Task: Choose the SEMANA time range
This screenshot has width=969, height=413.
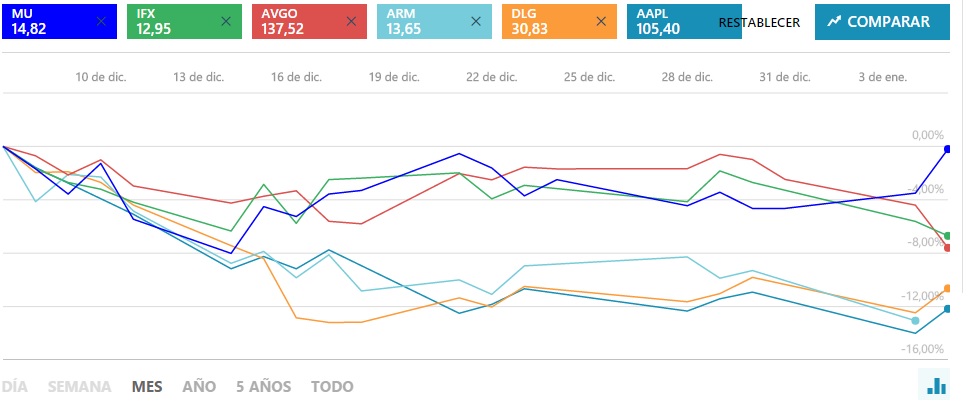Action: (80, 387)
